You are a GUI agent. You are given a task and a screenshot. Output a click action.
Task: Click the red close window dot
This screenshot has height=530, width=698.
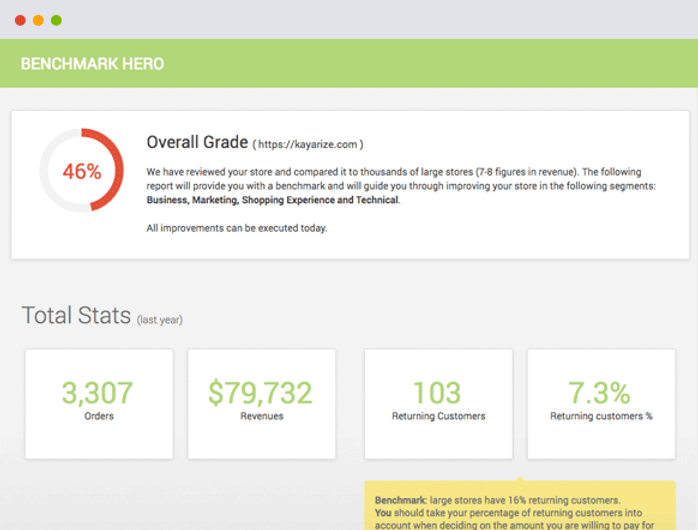pos(20,20)
